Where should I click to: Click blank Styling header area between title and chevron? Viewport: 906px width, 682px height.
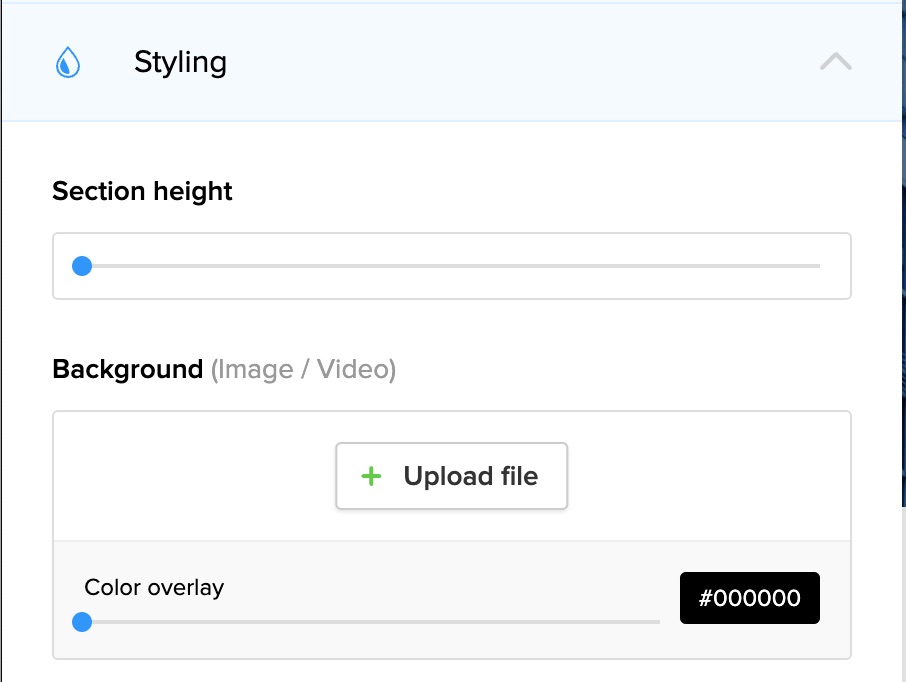520,63
